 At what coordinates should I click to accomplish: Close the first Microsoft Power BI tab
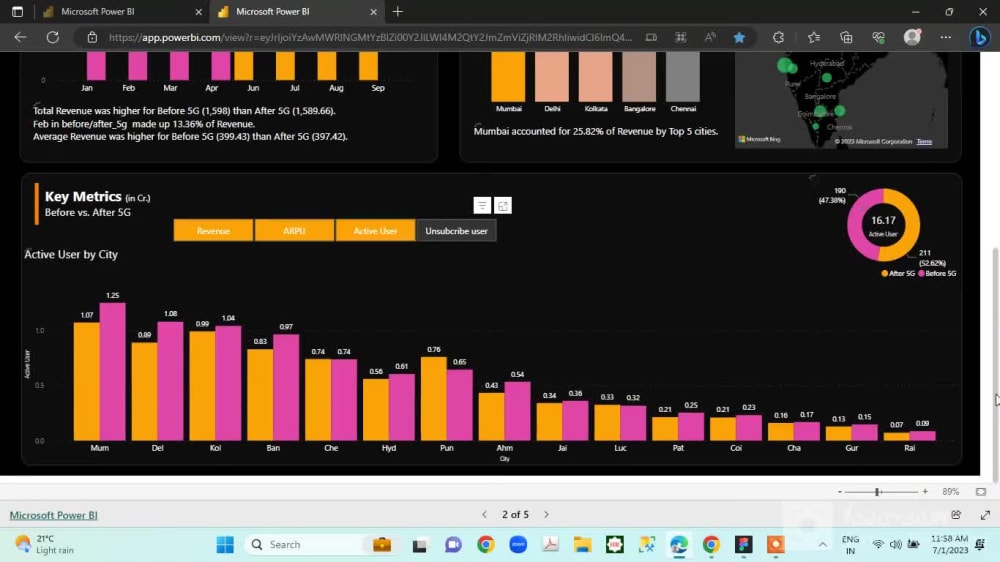[198, 11]
